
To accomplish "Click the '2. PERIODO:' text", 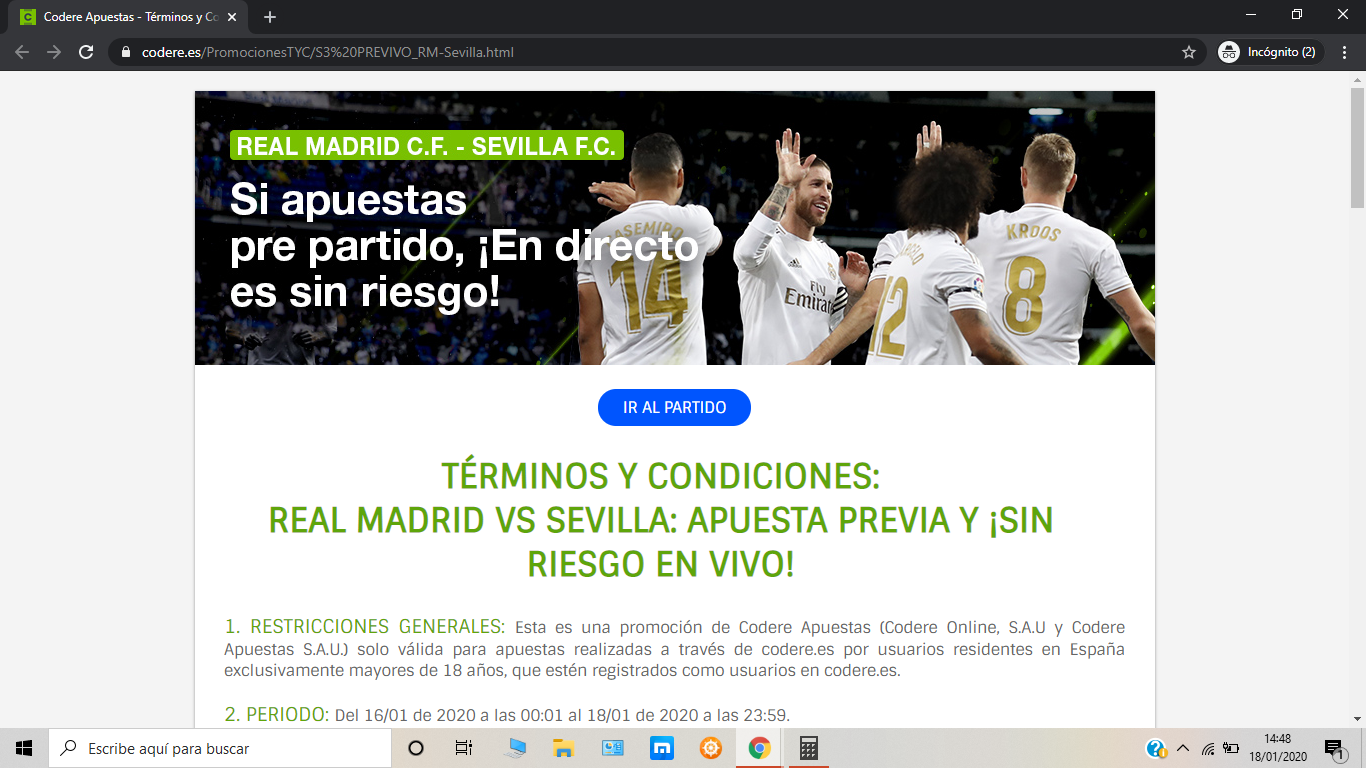I will (x=277, y=714).
